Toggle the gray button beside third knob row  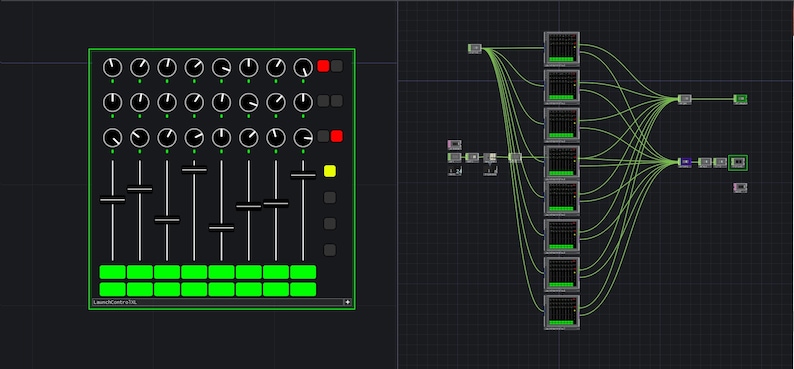pyautogui.click(x=323, y=136)
